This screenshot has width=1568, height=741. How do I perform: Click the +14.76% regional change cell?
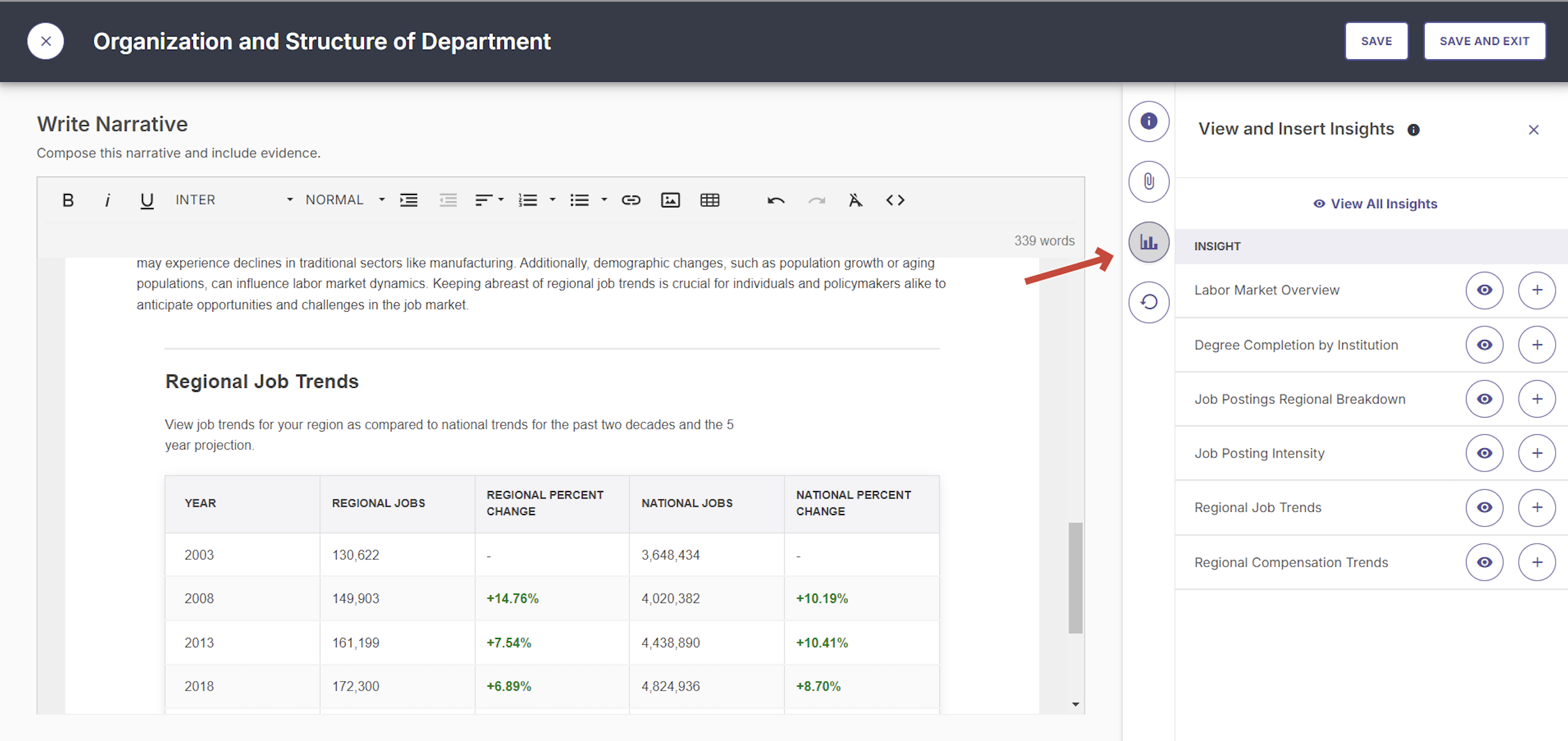[x=551, y=599]
